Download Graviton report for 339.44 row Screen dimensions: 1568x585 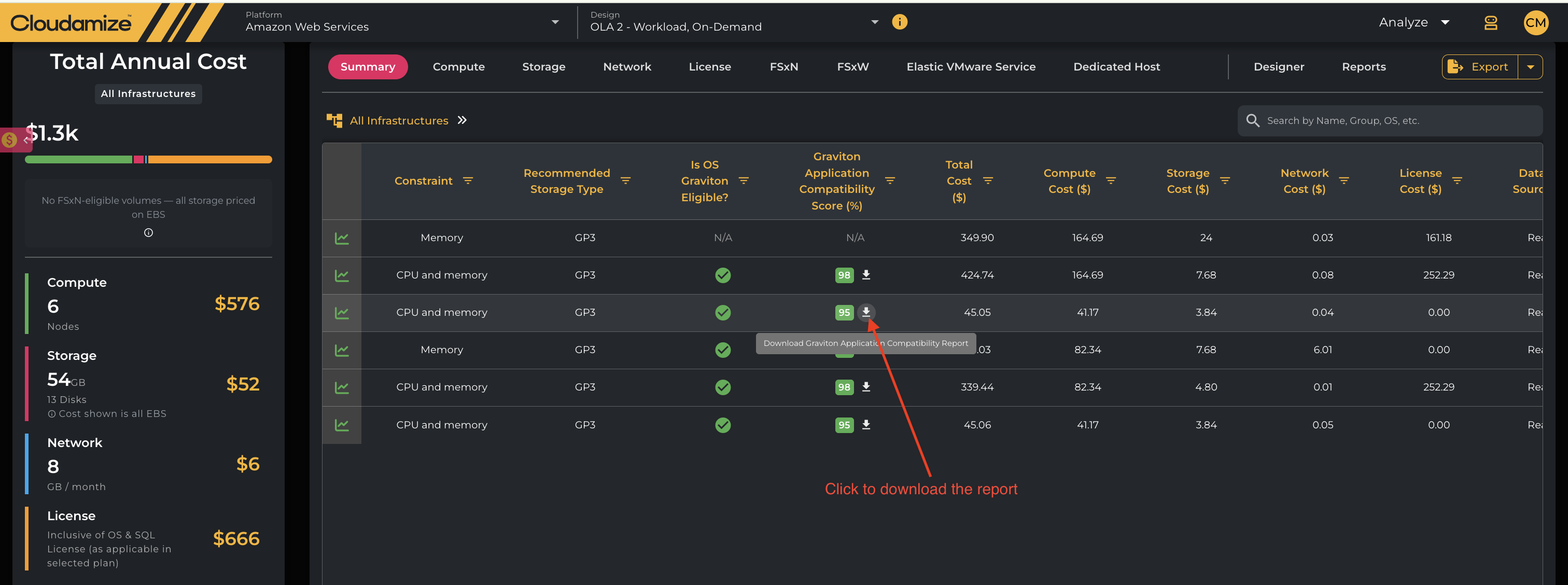[865, 387]
